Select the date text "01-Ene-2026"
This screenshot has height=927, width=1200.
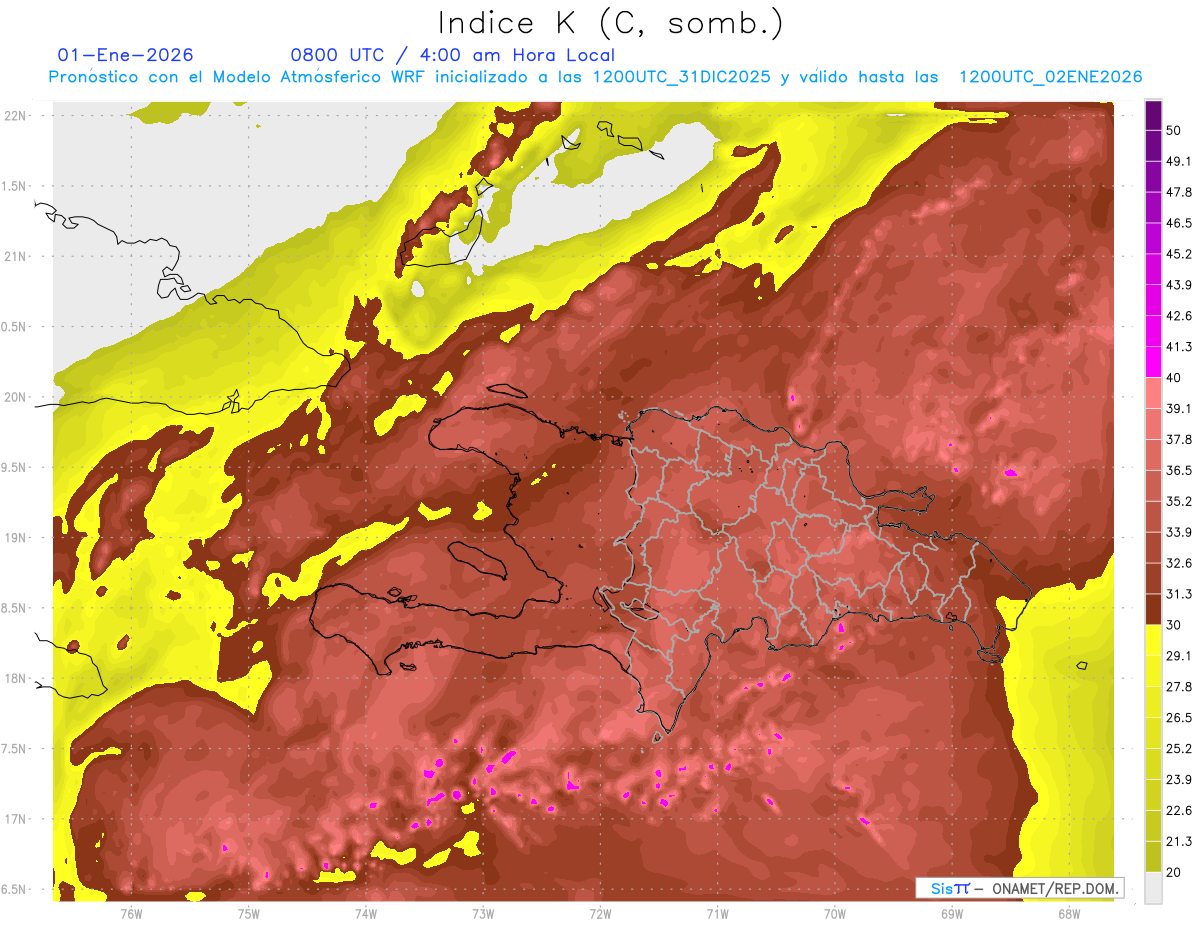tap(126, 55)
